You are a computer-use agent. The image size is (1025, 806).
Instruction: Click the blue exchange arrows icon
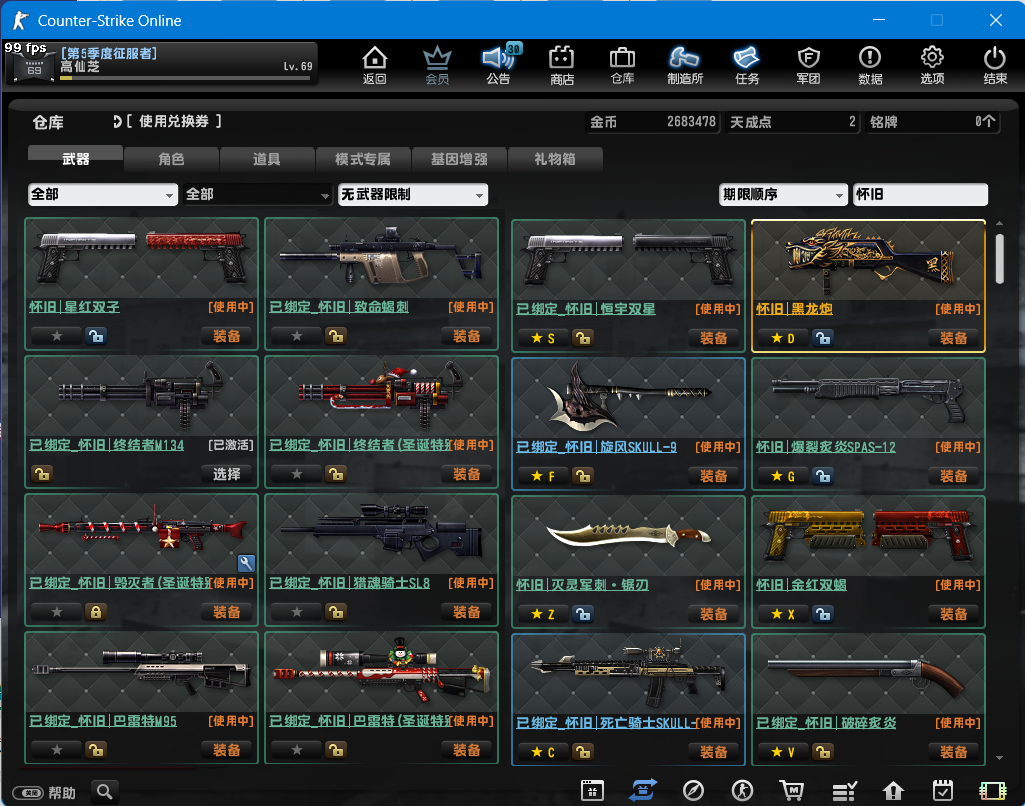[643, 790]
